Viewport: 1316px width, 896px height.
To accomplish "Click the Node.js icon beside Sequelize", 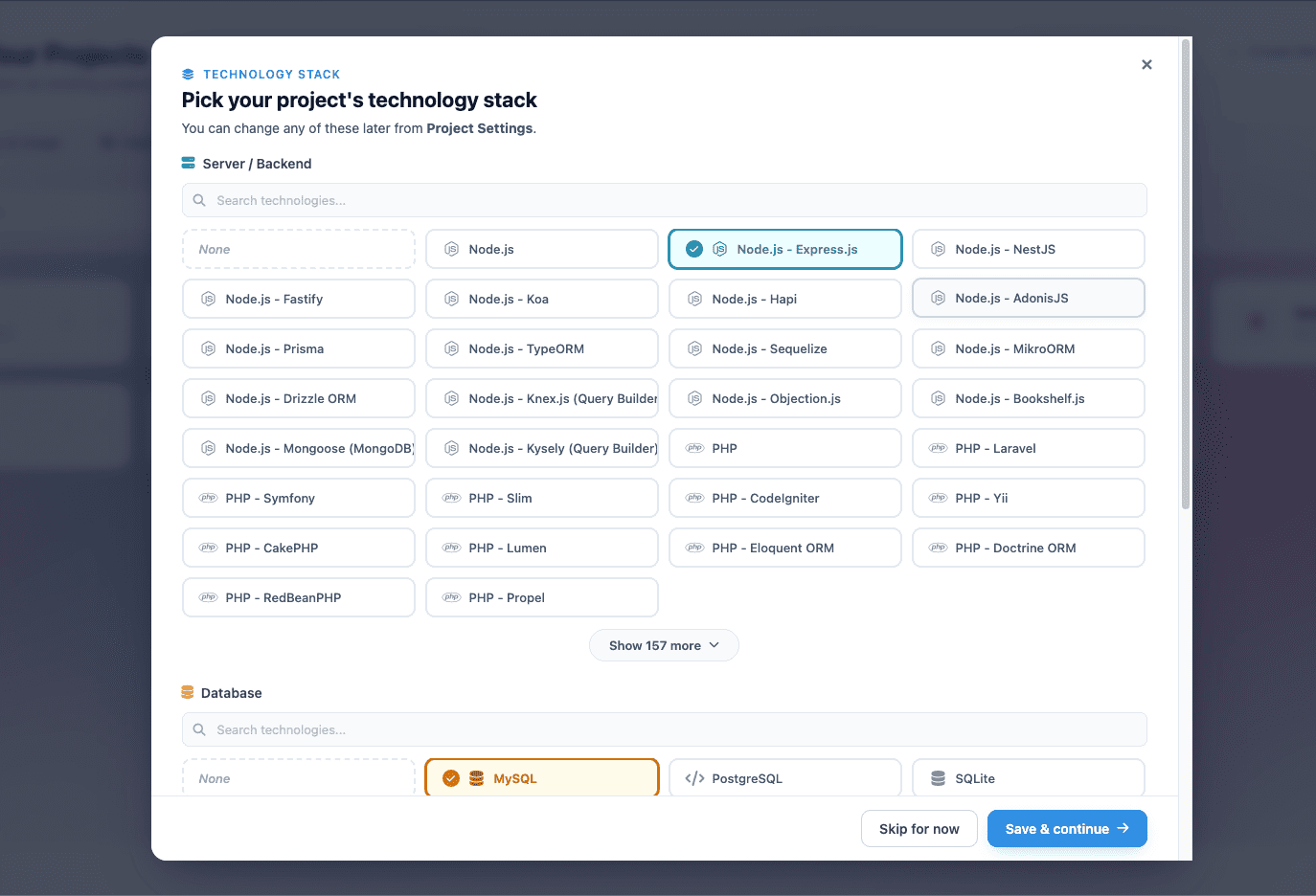I will [694, 348].
